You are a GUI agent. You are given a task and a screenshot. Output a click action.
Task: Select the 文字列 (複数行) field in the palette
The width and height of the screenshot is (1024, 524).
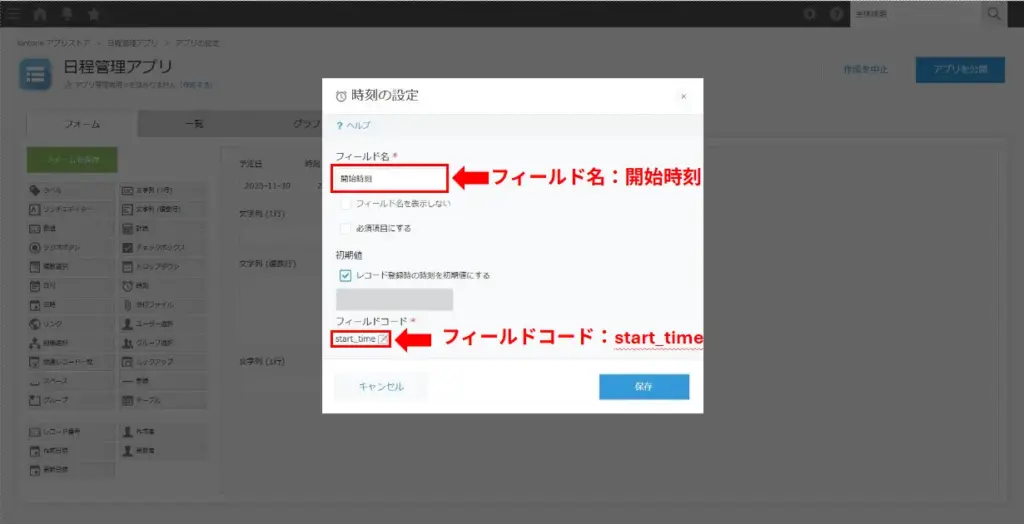163,210
